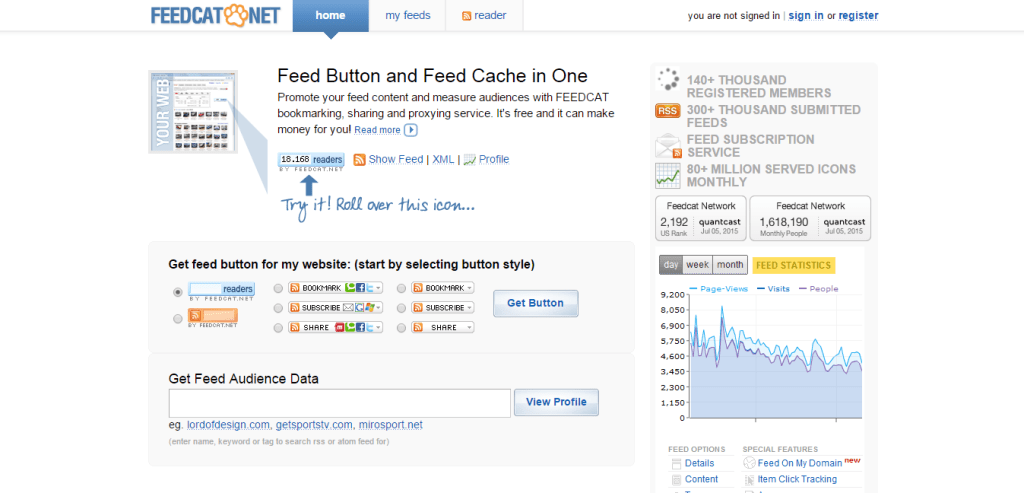1024x493 pixels.
Task: Select SHARE with social icons style
Action: pos(278,328)
